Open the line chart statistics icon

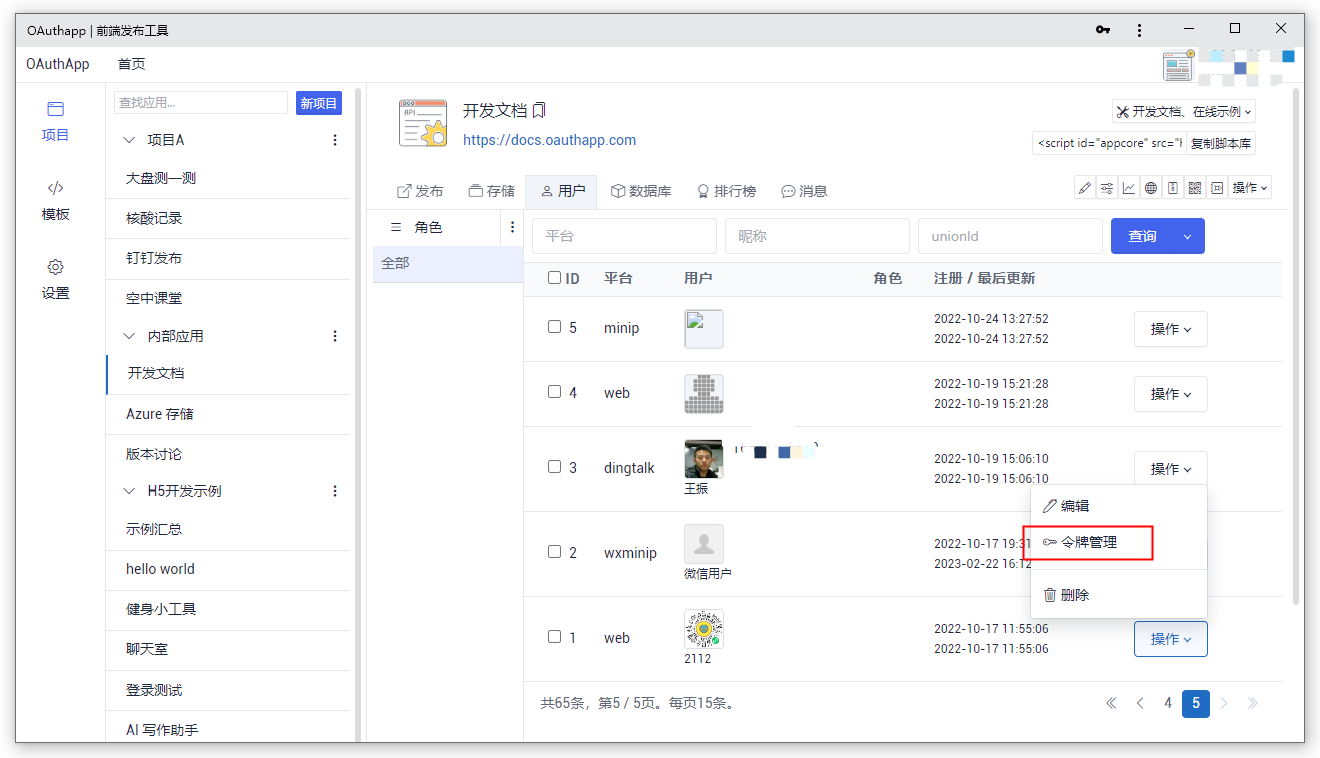point(1129,188)
